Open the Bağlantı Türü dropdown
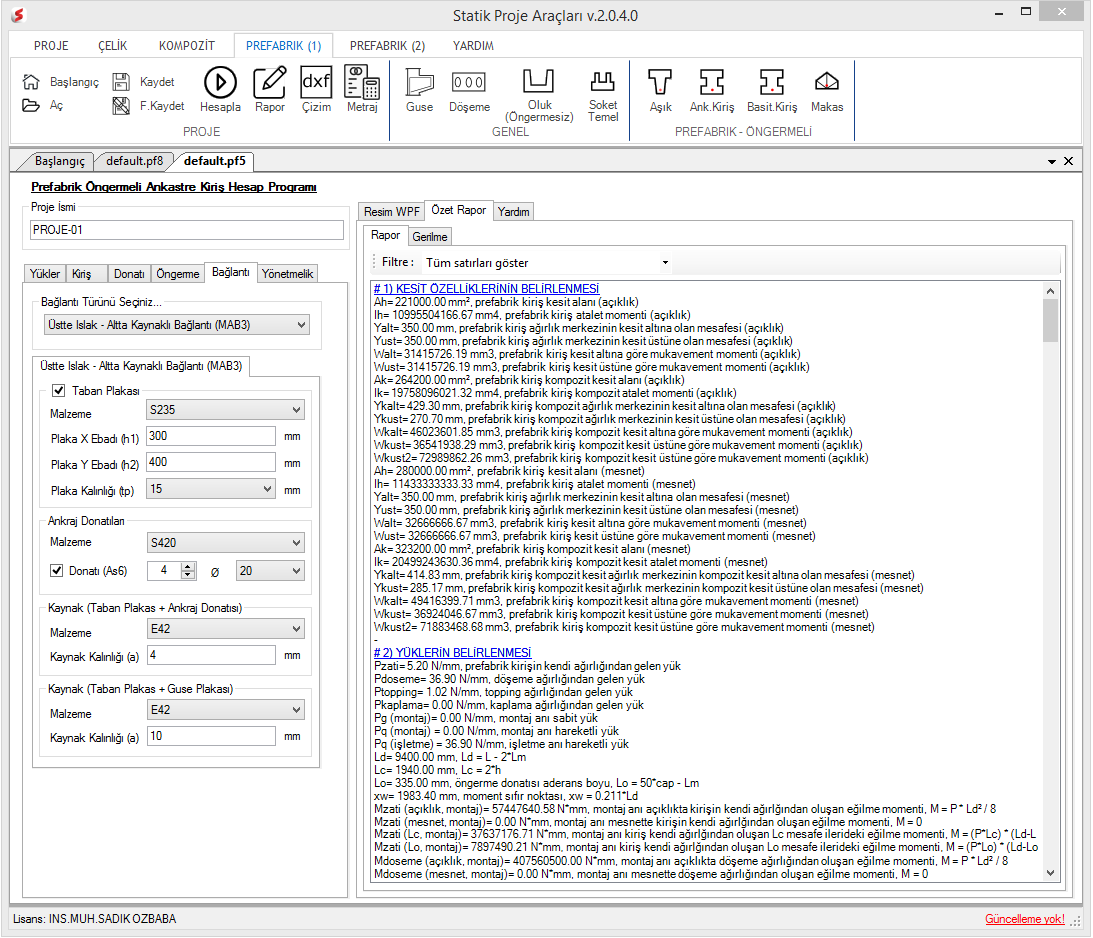Screen dimensions: 1093x938 coord(176,325)
